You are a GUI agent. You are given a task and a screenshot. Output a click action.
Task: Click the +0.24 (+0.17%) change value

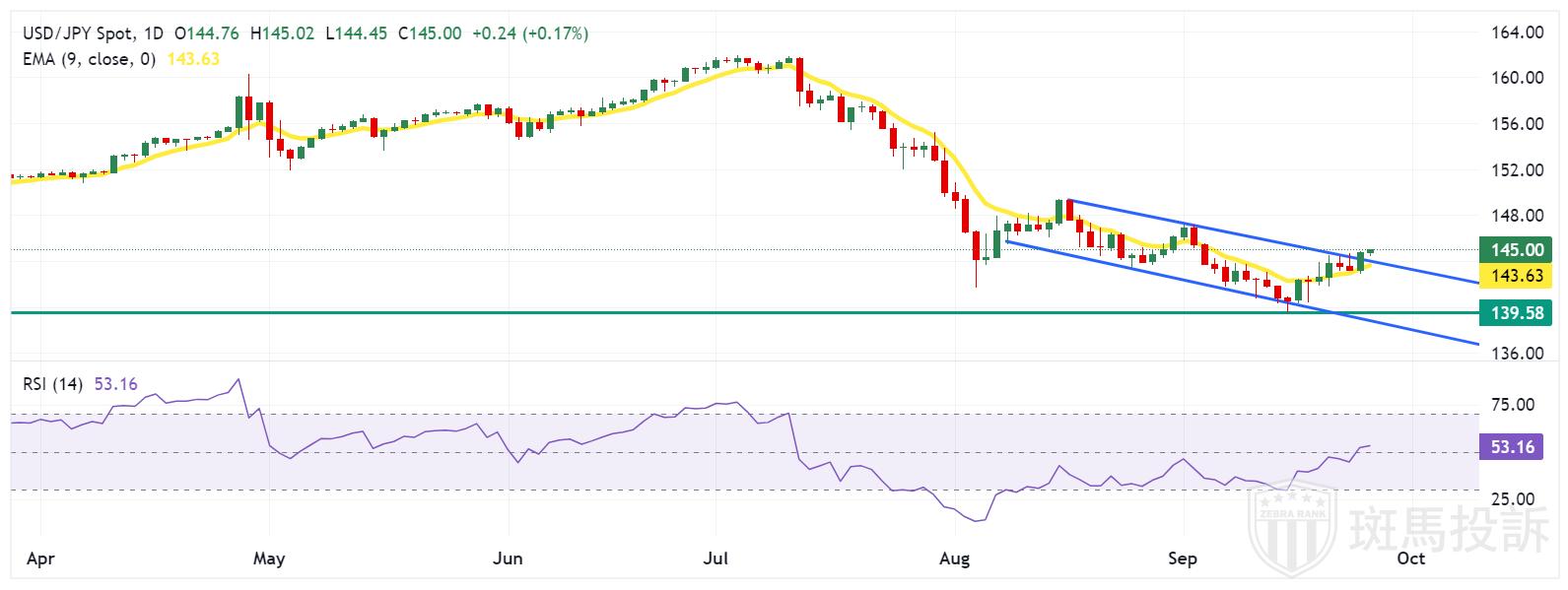530,33
